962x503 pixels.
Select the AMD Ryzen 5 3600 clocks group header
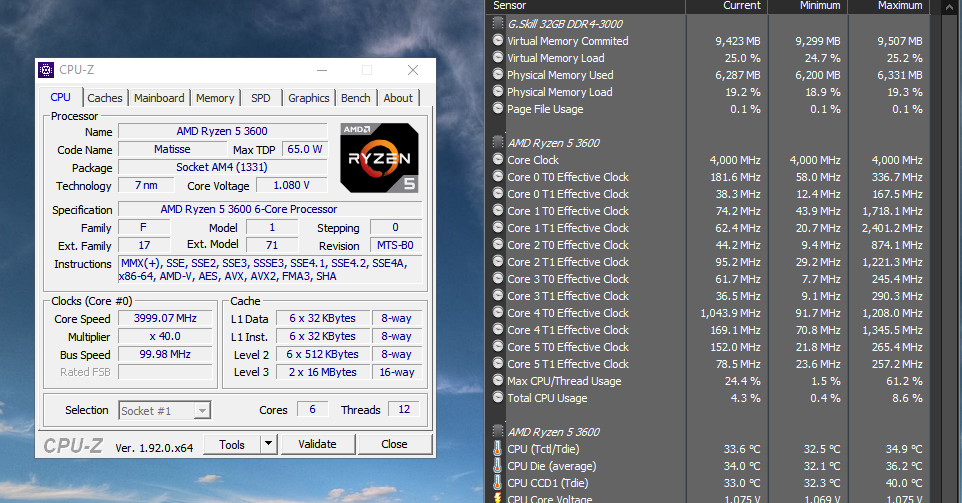pos(553,143)
